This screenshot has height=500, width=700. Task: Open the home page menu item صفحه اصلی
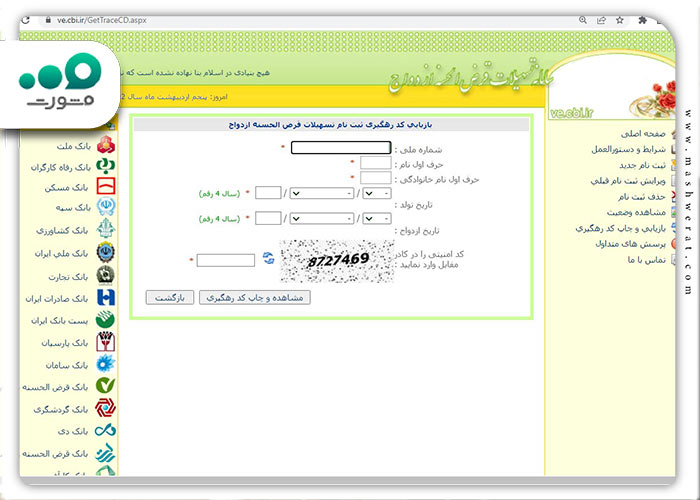coord(643,134)
